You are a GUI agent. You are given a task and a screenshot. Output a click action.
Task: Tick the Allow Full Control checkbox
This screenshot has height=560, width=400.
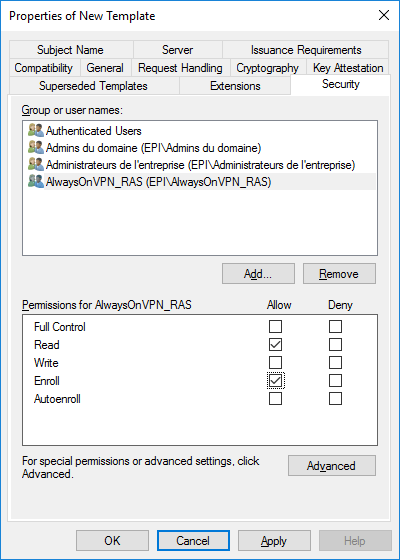tap(275, 326)
